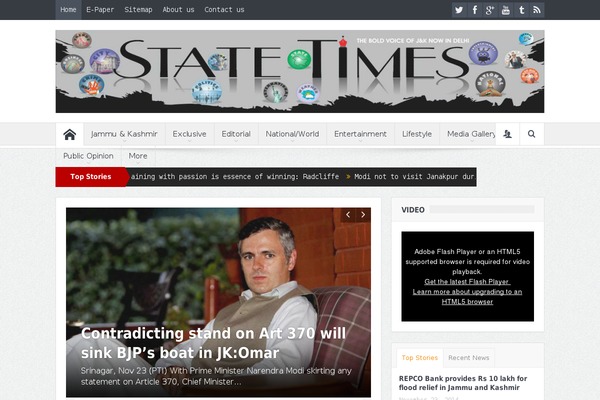
Task: Click Get the latest Flash Player
Action: click(467, 282)
